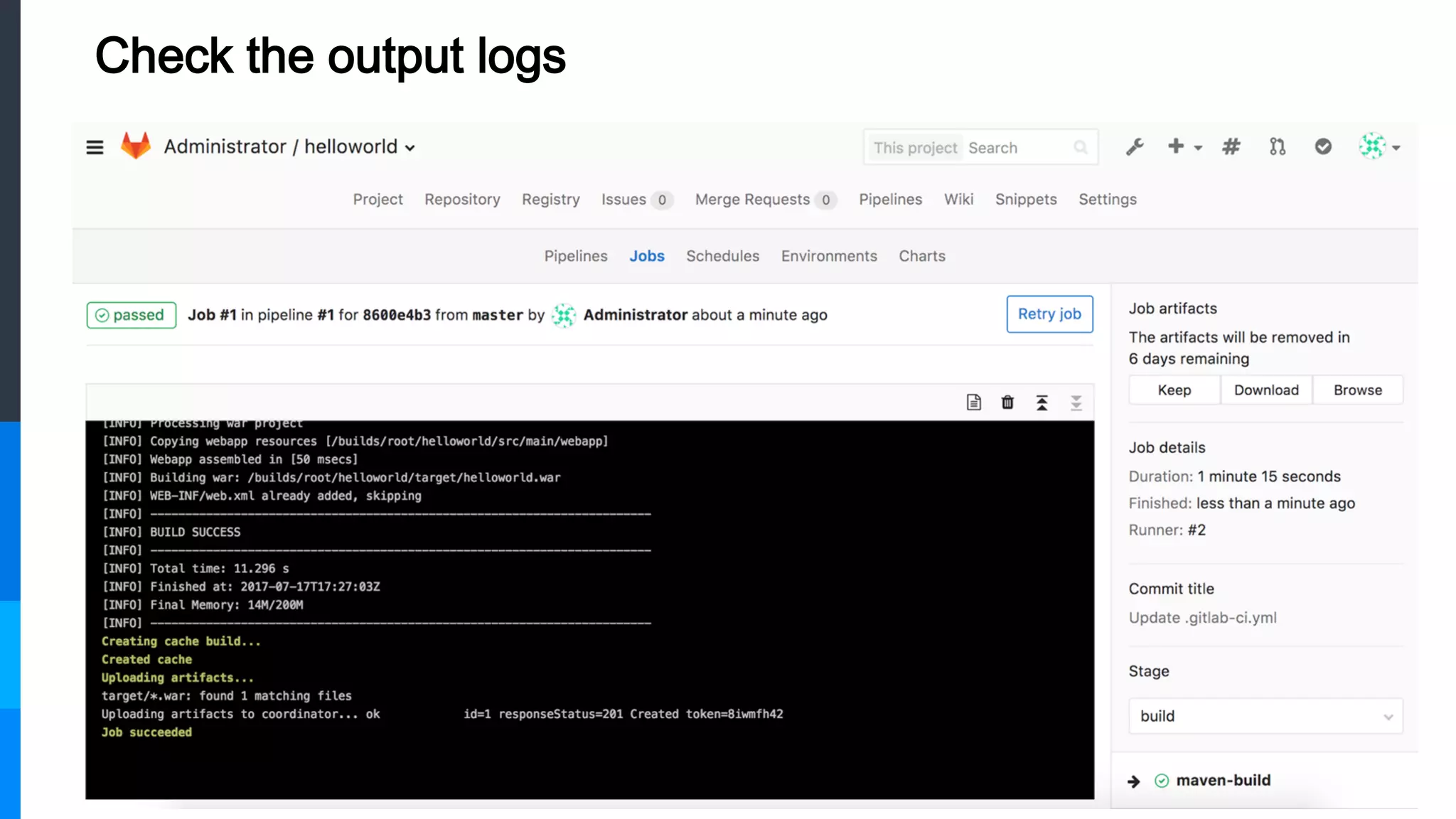Expand the plus menu caret
This screenshot has width=1456, height=819.
coord(1198,148)
